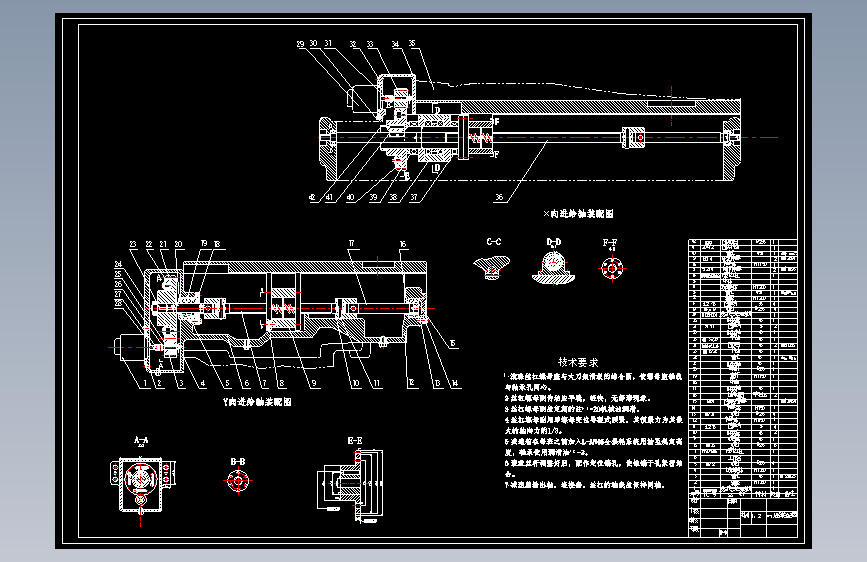Viewport: 867px width, 562px height.
Task: Click part balloon number 3
Action: point(181,383)
